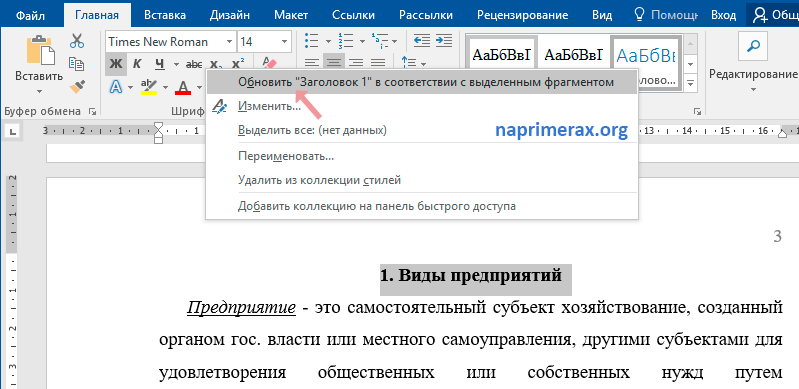Viewport: 799px width, 389px height.
Task: Open line spacing dropdown arrow
Action: 423,64
